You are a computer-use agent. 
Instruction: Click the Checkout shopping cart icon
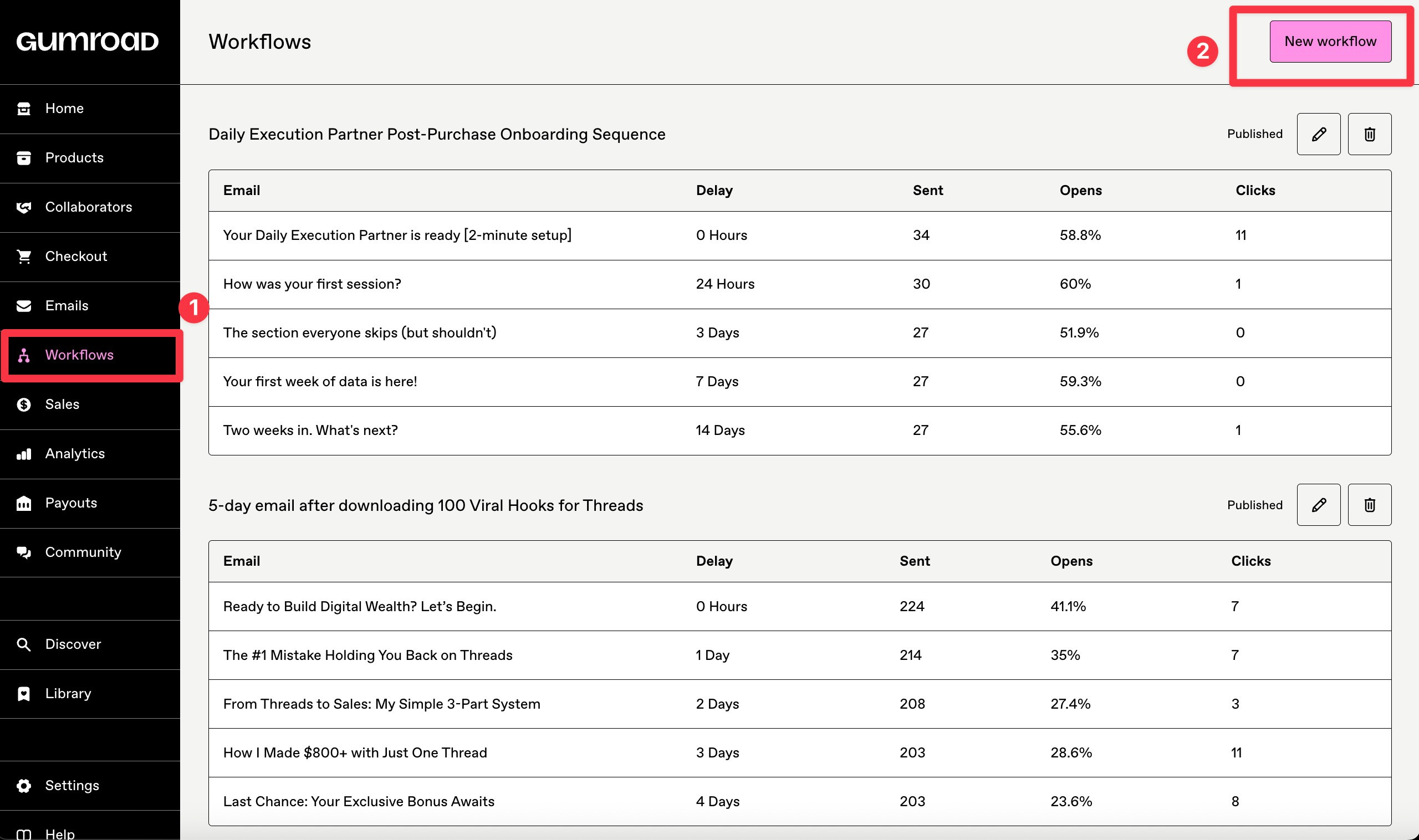point(24,257)
